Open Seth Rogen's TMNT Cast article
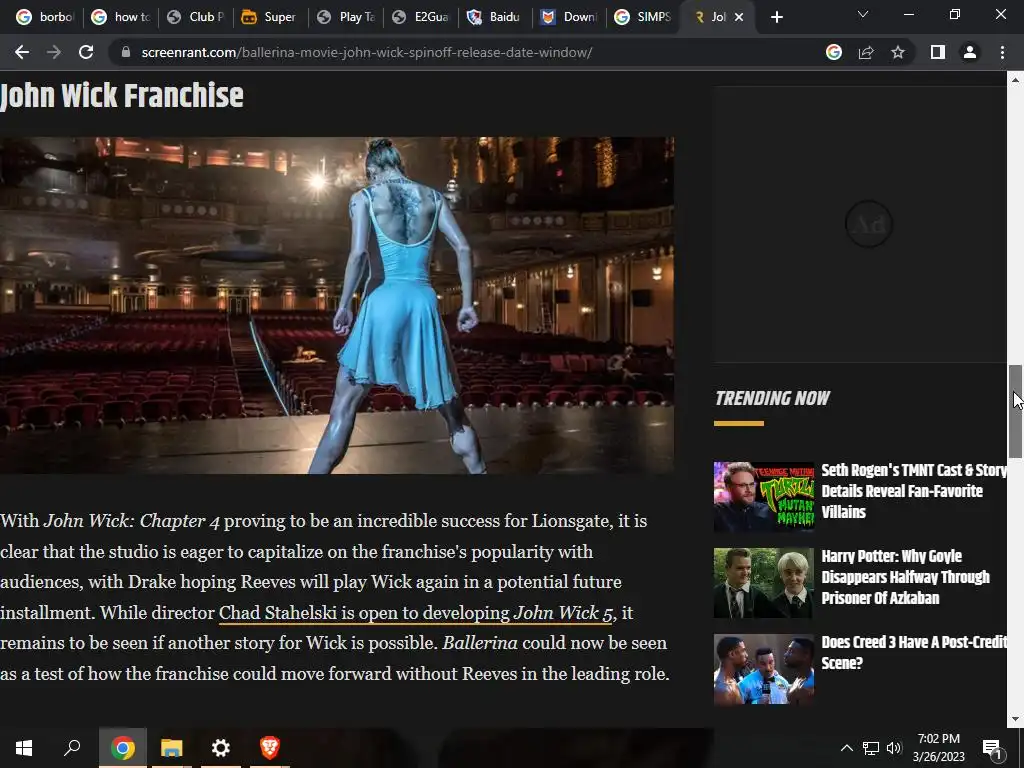1024x768 pixels. pos(914,490)
